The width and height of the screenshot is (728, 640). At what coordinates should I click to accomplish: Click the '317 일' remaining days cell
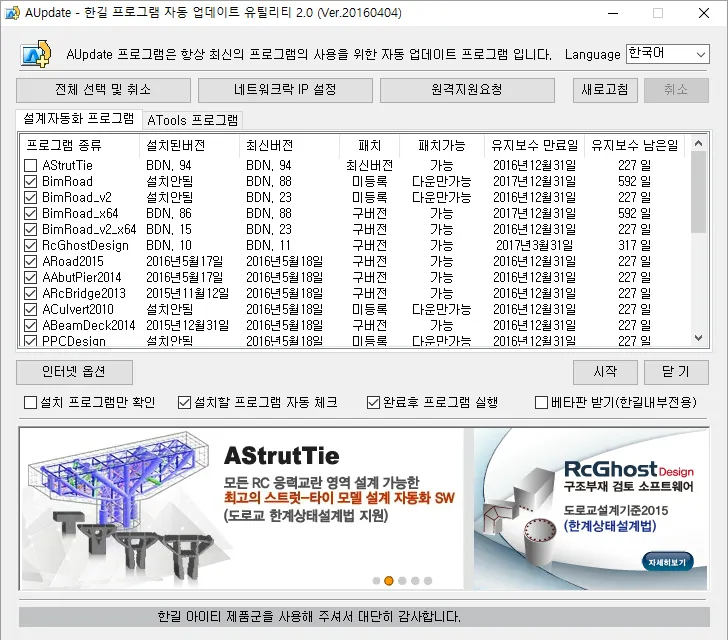[635, 245]
